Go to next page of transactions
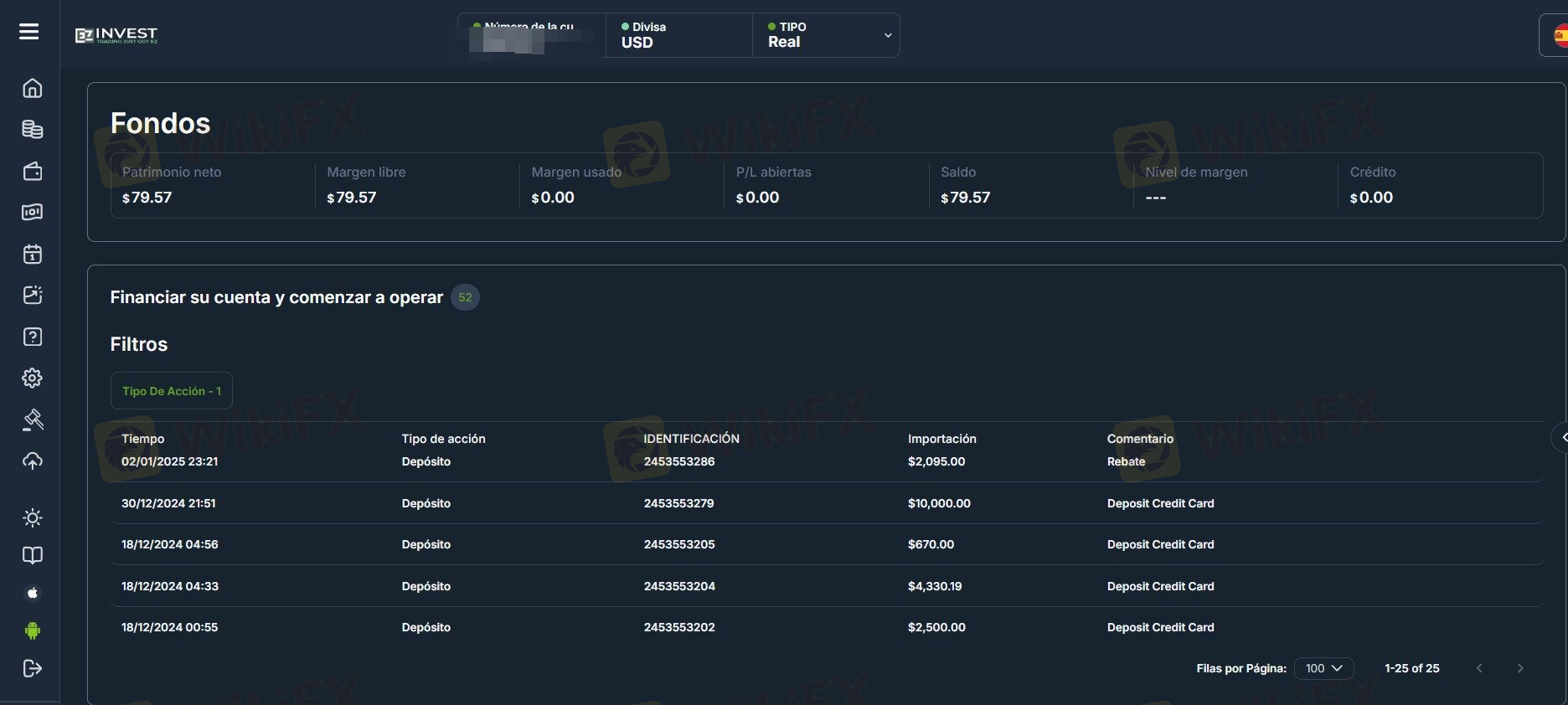Image resolution: width=1568 pixels, height=705 pixels. (x=1520, y=668)
